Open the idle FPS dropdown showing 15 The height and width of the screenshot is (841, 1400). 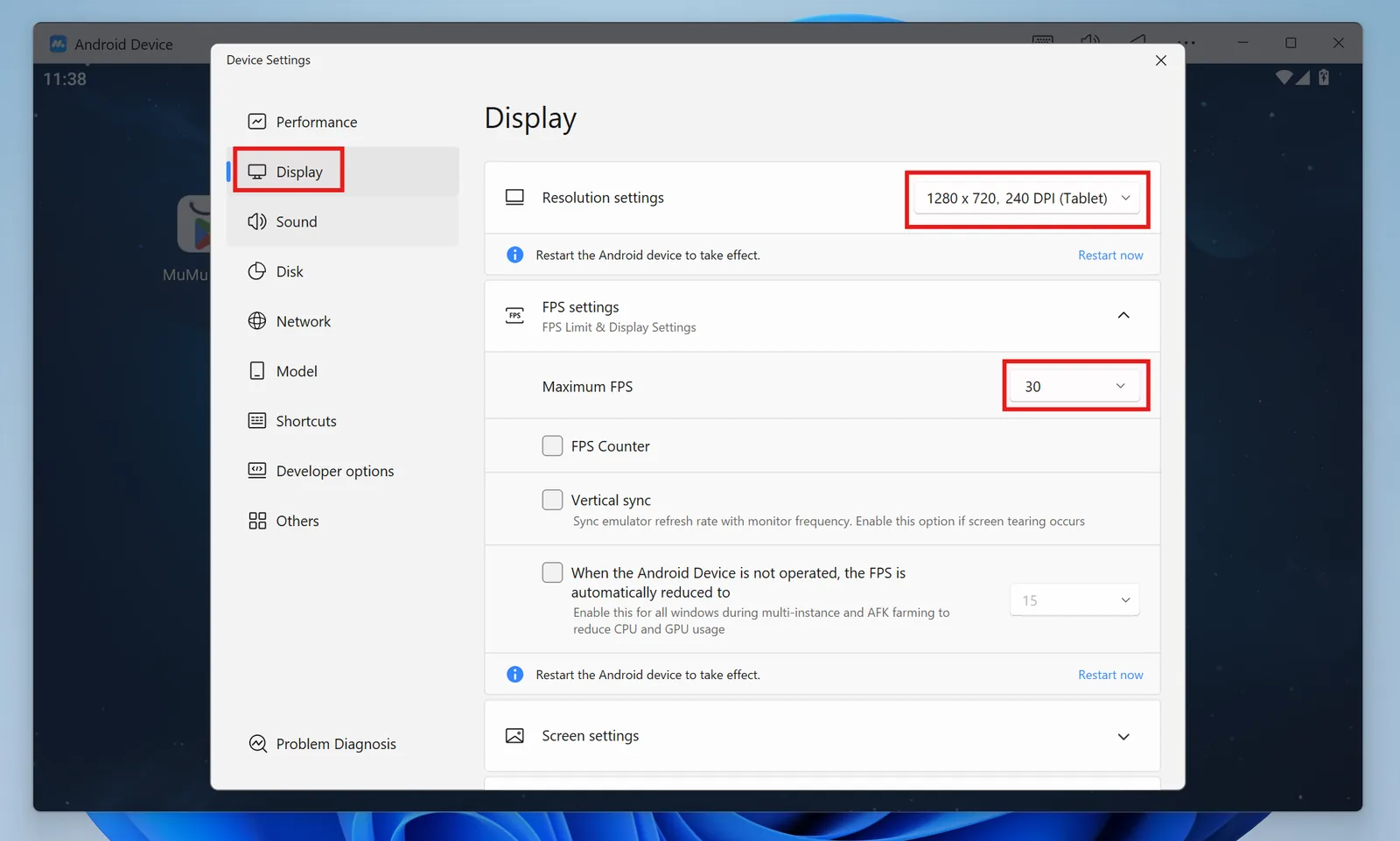[1075, 600]
